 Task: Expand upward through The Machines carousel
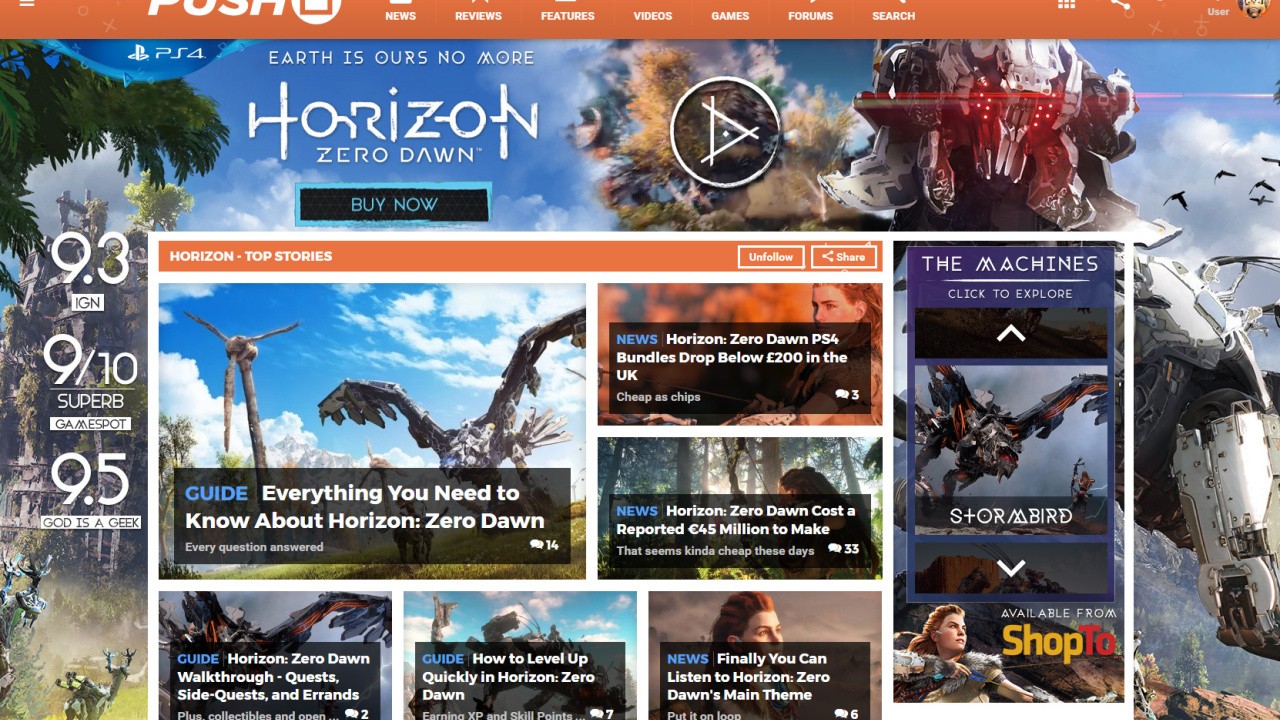[x=1009, y=333]
